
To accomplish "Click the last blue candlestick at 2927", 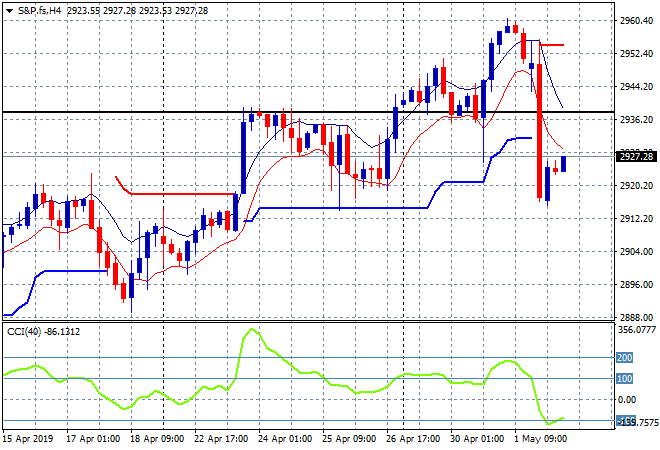I will [563, 164].
